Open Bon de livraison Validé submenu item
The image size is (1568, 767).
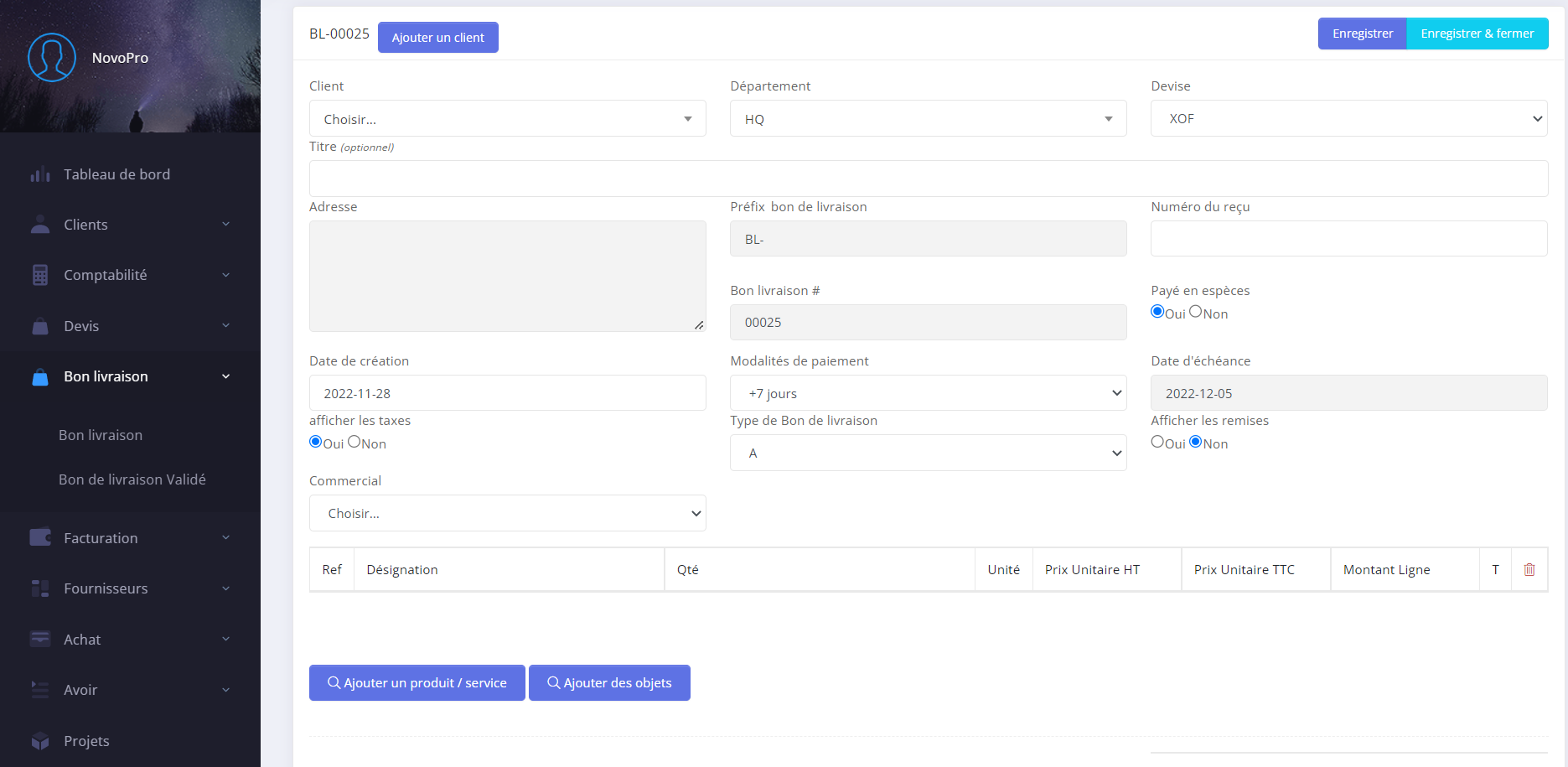(132, 479)
